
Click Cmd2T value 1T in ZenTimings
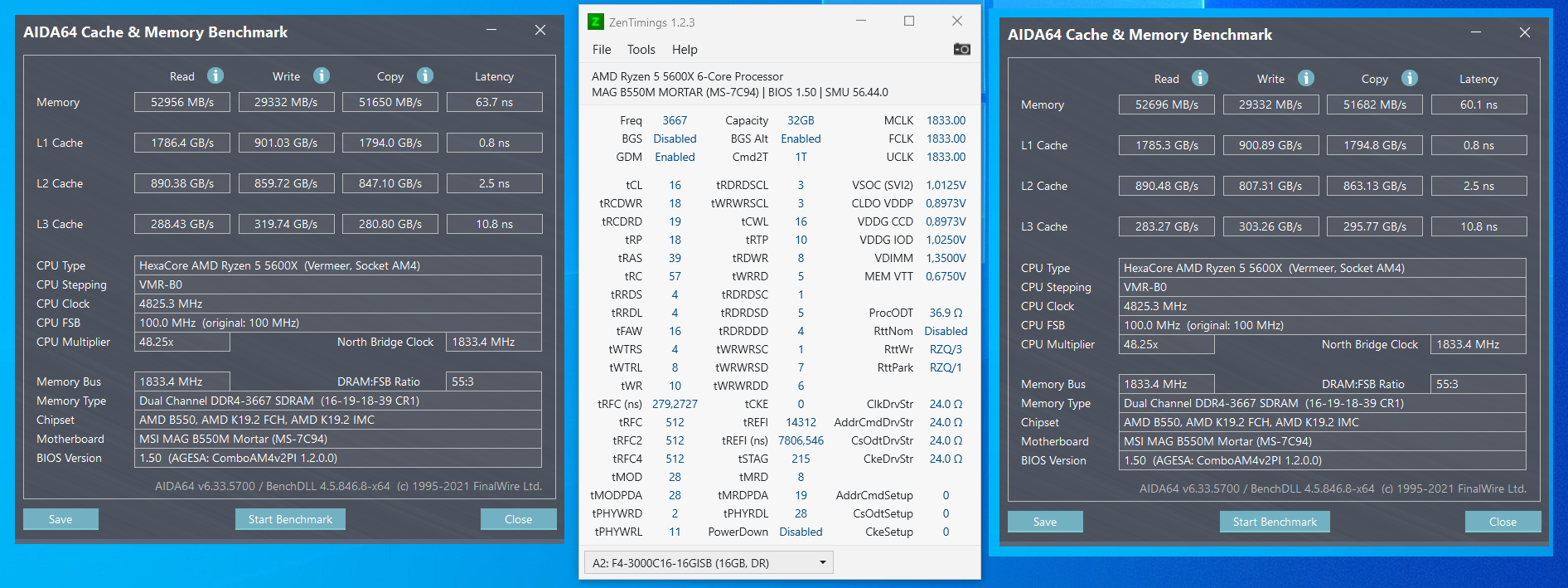(x=801, y=157)
